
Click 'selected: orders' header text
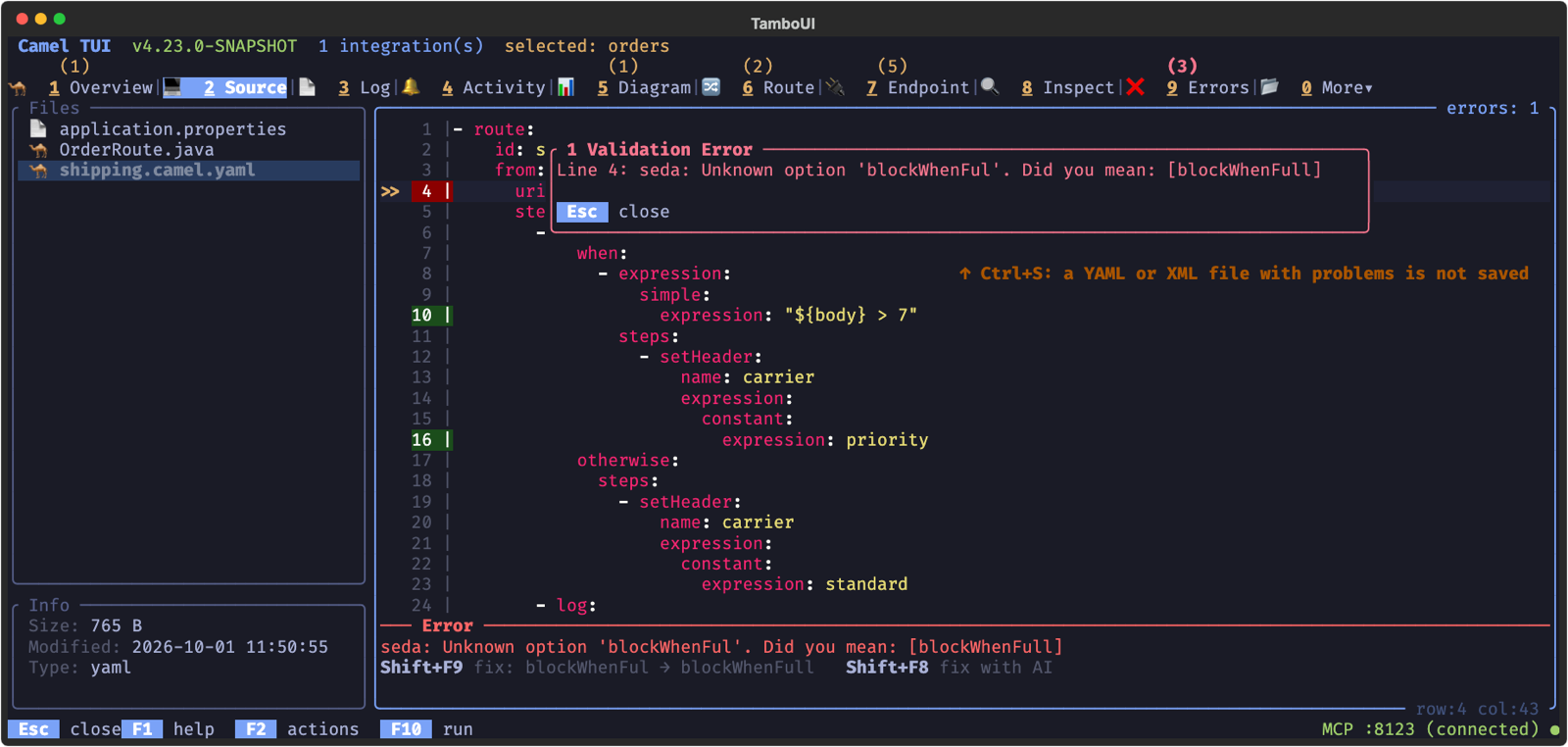click(587, 46)
